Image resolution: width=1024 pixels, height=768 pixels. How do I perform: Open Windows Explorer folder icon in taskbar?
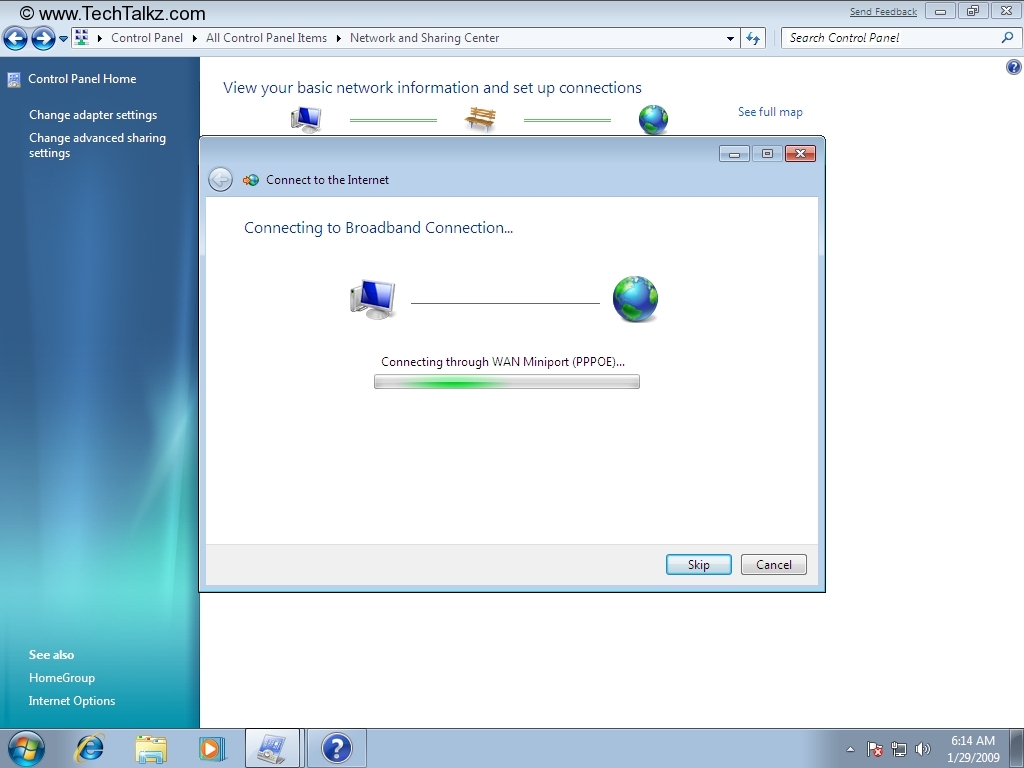click(151, 748)
